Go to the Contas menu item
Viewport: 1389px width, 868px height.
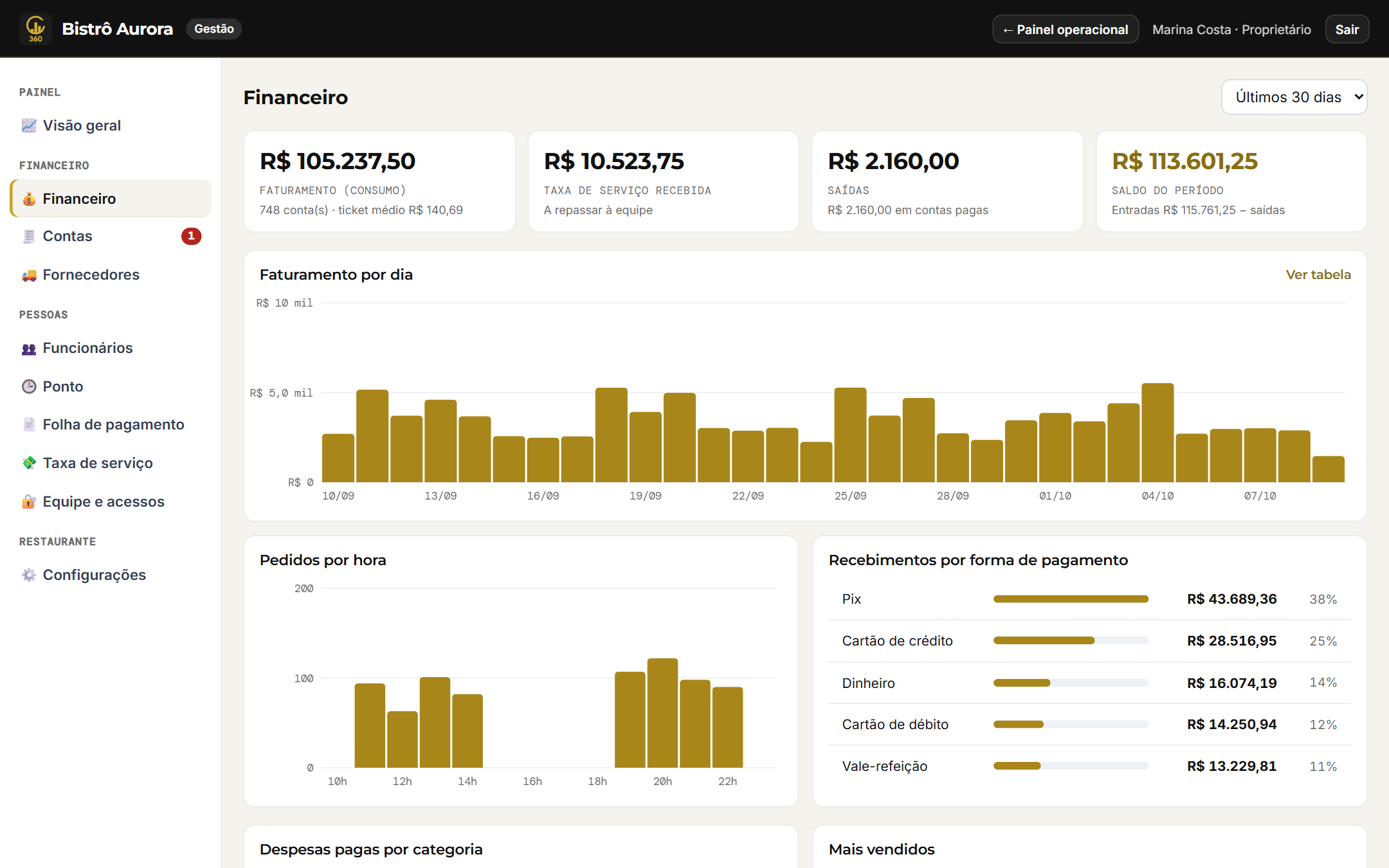coord(111,236)
